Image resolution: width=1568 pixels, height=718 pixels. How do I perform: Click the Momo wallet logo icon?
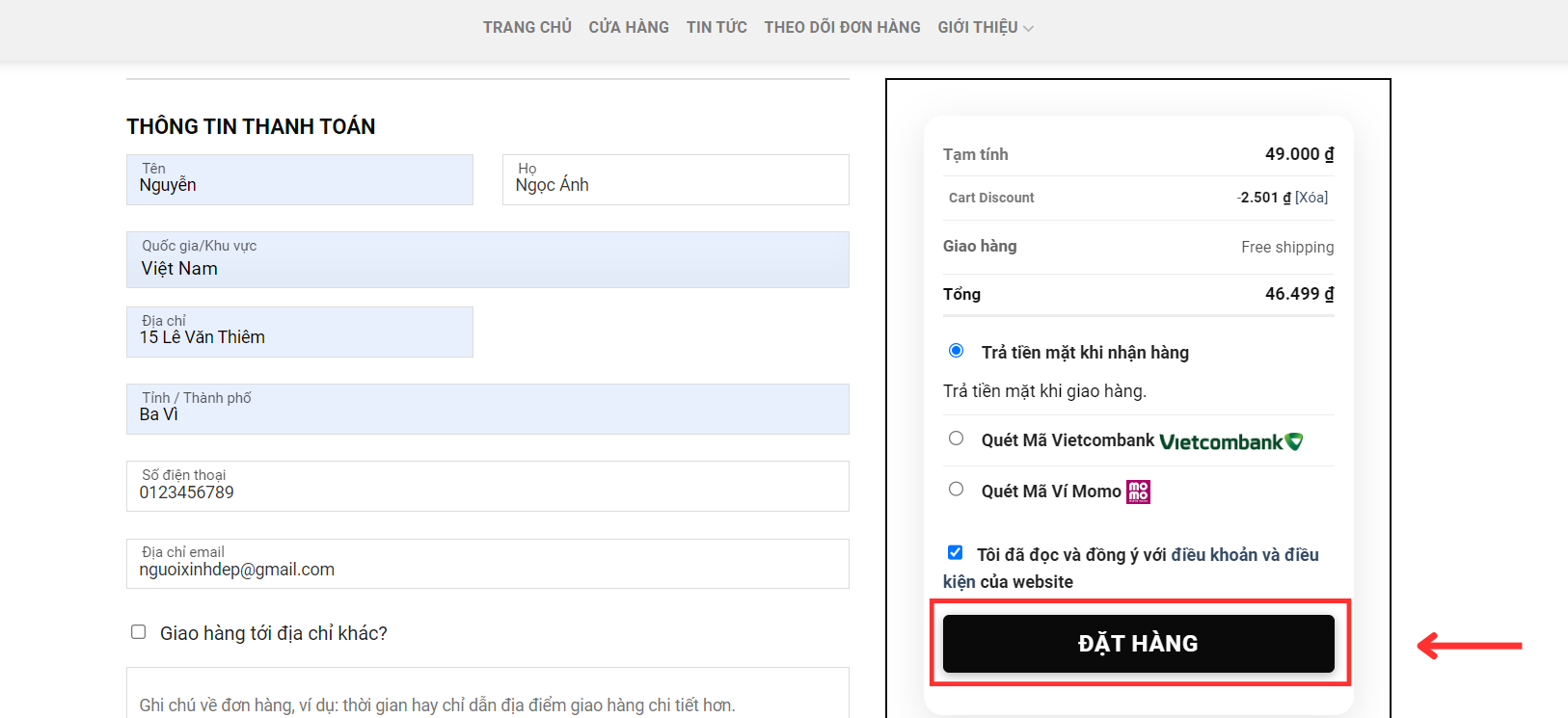coord(1139,492)
